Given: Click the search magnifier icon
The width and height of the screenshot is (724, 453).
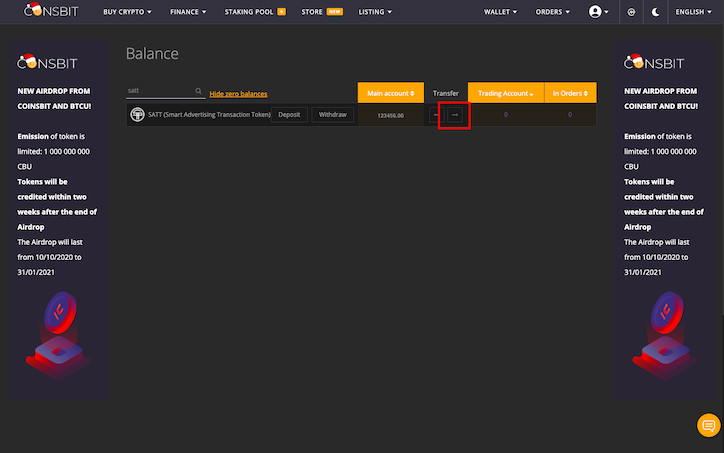Looking at the screenshot, I should pos(199,91).
